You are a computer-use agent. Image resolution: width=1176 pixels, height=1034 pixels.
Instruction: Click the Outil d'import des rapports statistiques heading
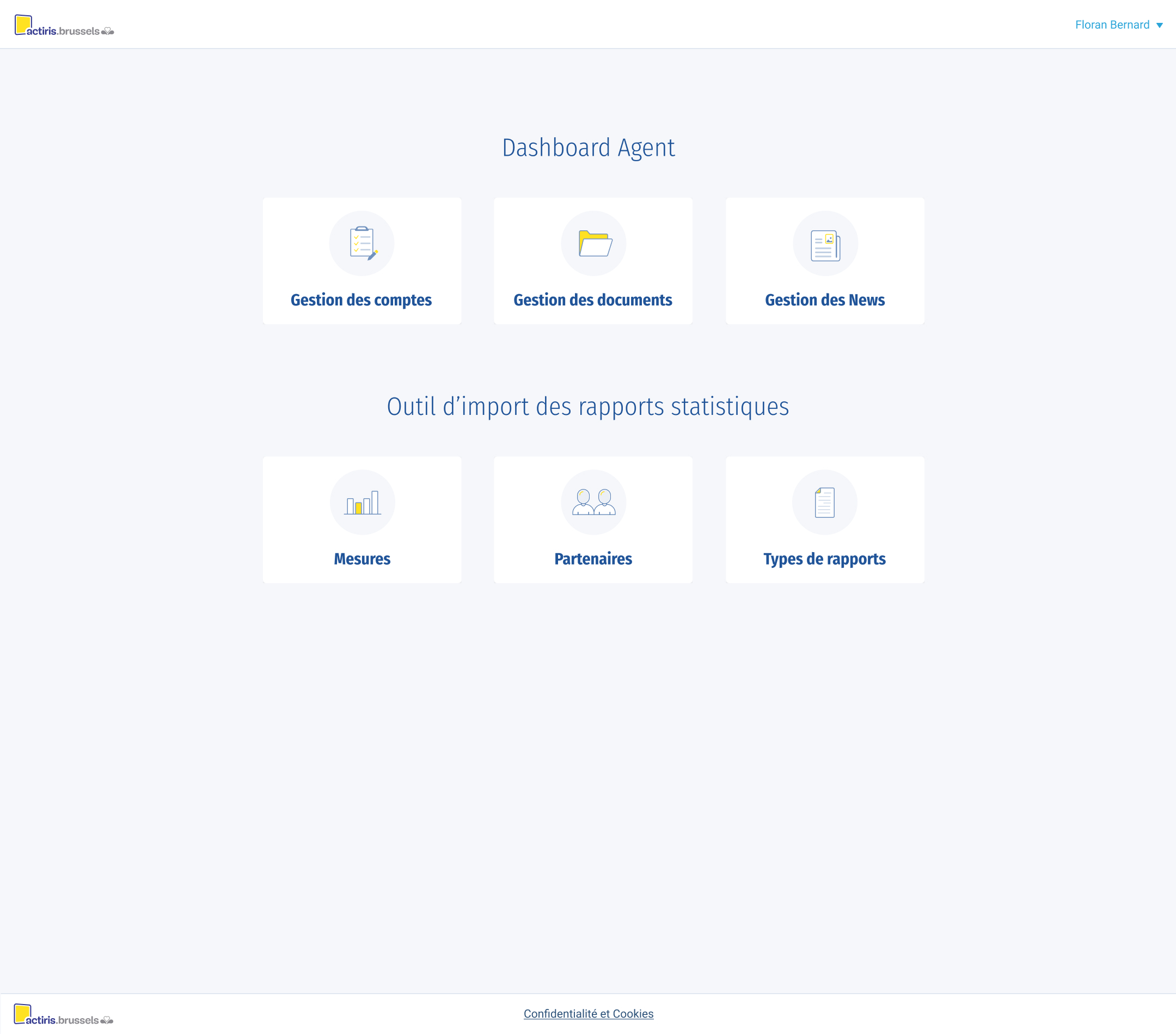pos(588,407)
